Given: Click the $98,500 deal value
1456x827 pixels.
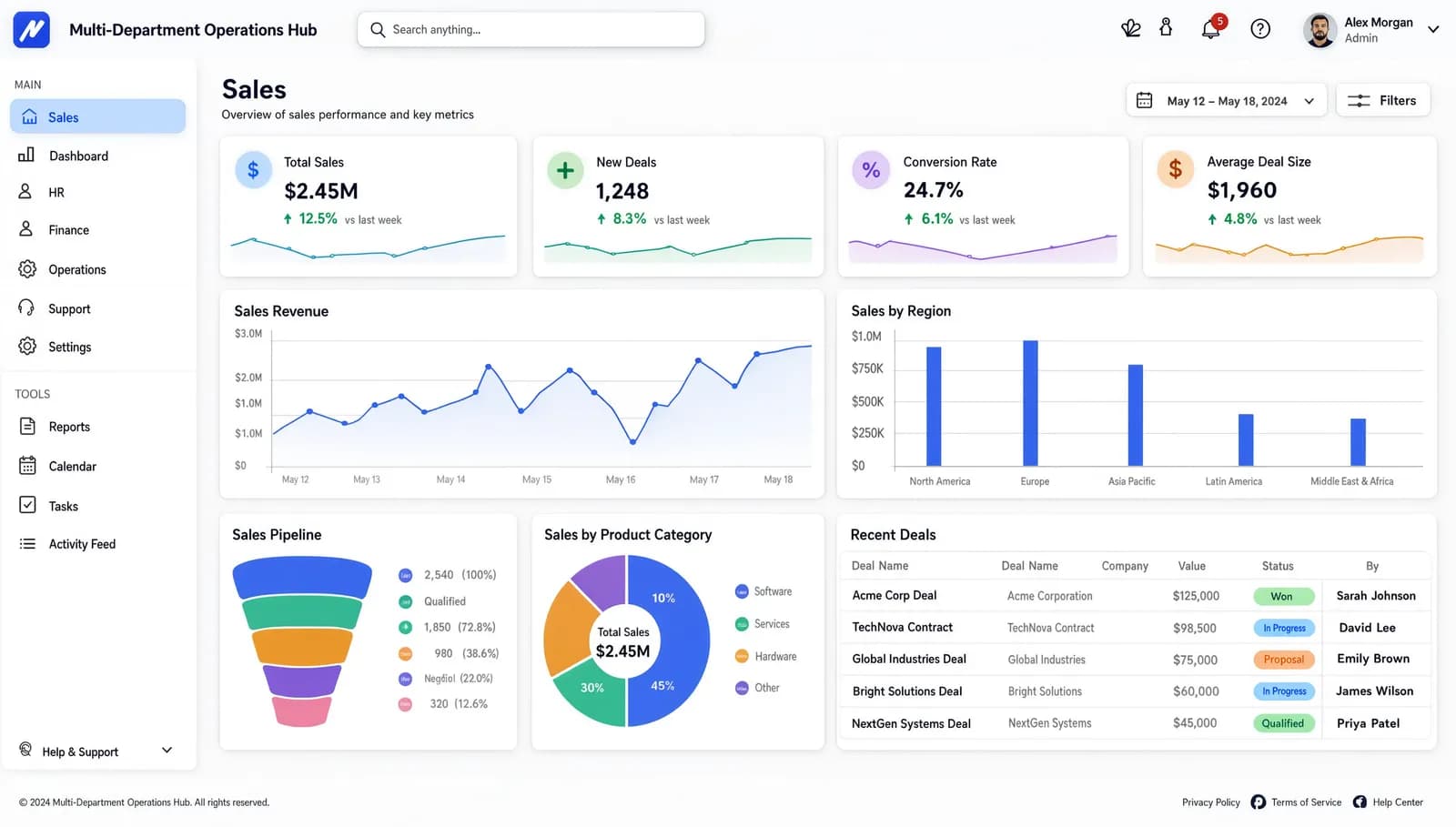Looking at the screenshot, I should click(x=1195, y=628).
